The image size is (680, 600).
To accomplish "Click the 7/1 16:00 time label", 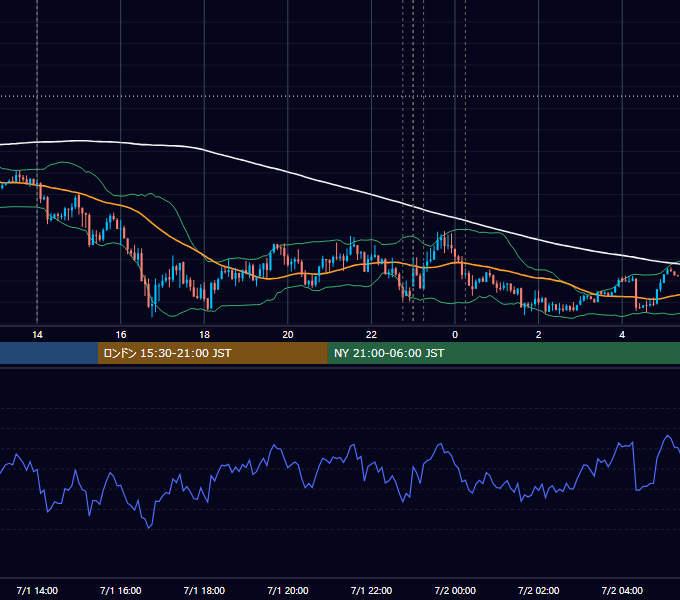I will pyautogui.click(x=121, y=590).
